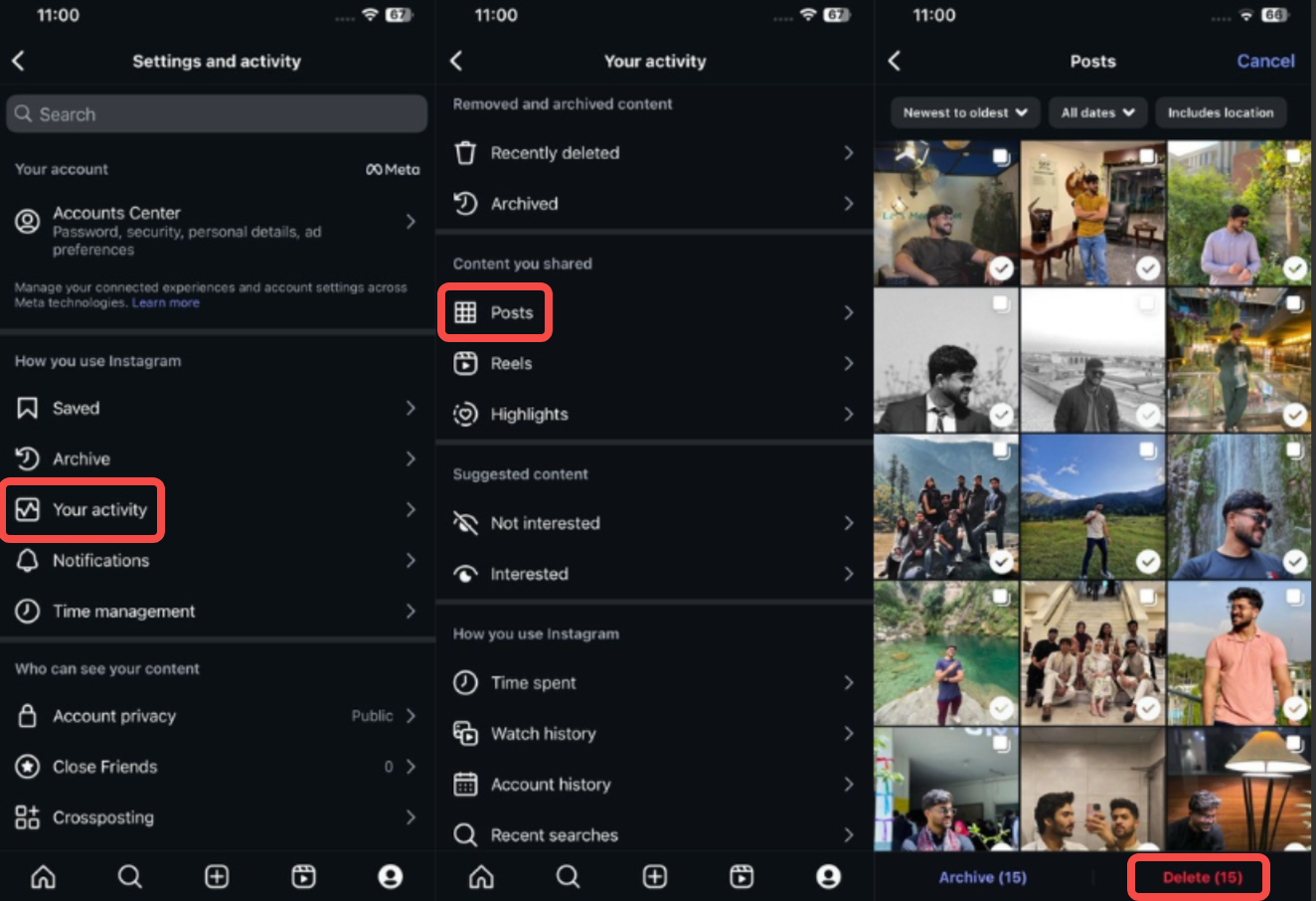Screen dimensions: 1316x901
Task: Tap the Wi-Fi status icon on Your activity screen
Action: (x=808, y=16)
